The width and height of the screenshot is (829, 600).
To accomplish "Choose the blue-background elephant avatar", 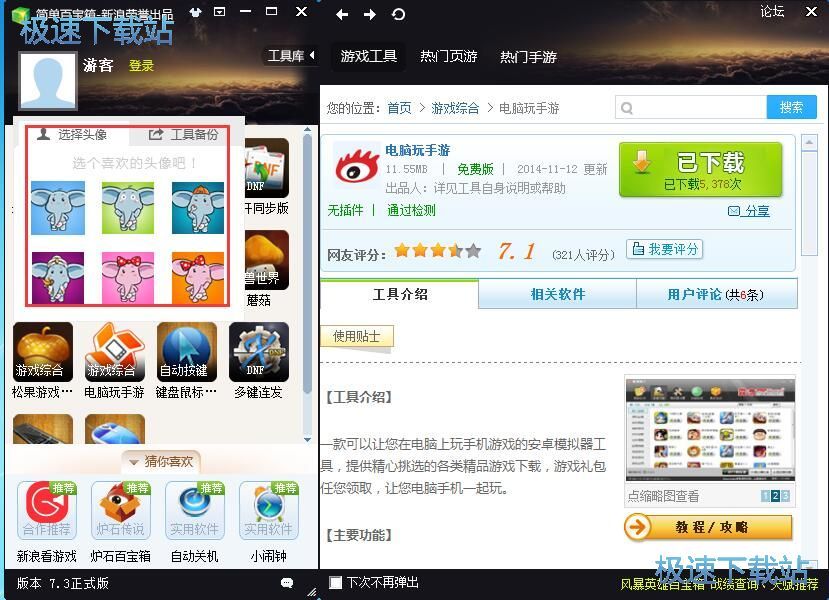I will point(58,208).
